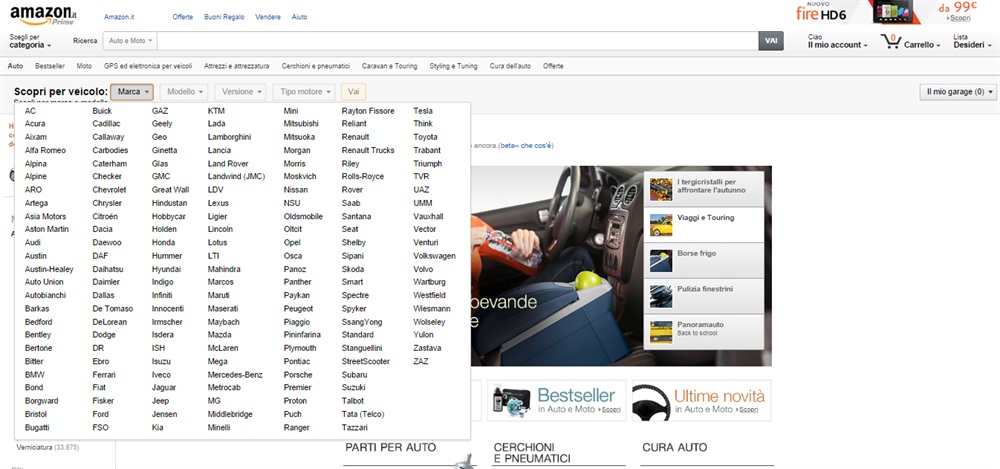Image resolution: width=1000 pixels, height=469 pixels.
Task: Open the Ultime novità steering wheel banner
Action: pyautogui.click(x=701, y=401)
